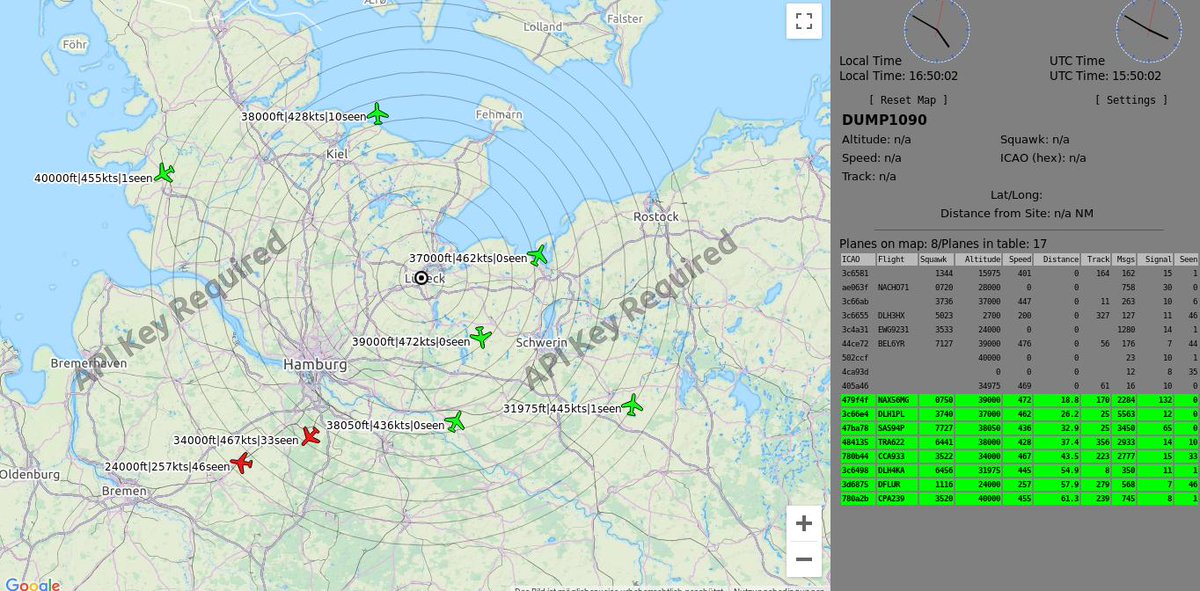Select the green plane at 38050ft 436kts
Screen dimensions: 1200x591
click(456, 421)
